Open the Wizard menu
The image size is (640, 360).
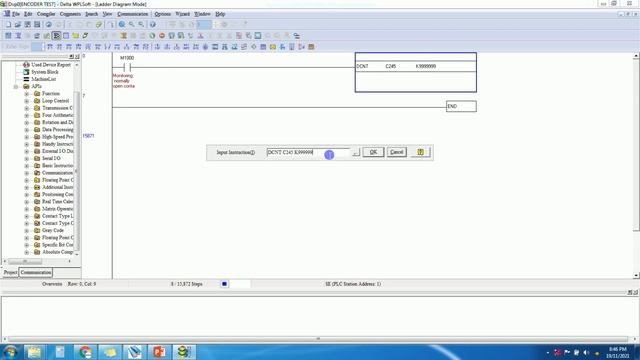pyautogui.click(x=182, y=14)
